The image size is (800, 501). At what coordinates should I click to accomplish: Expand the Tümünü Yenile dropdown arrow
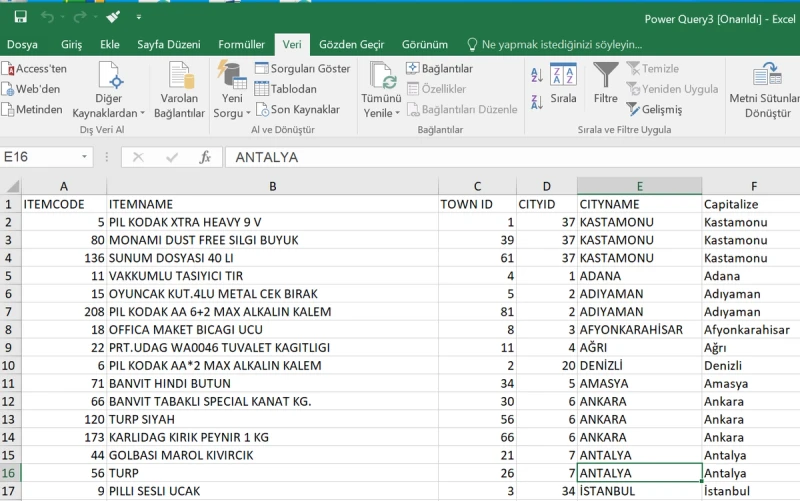coord(397,113)
